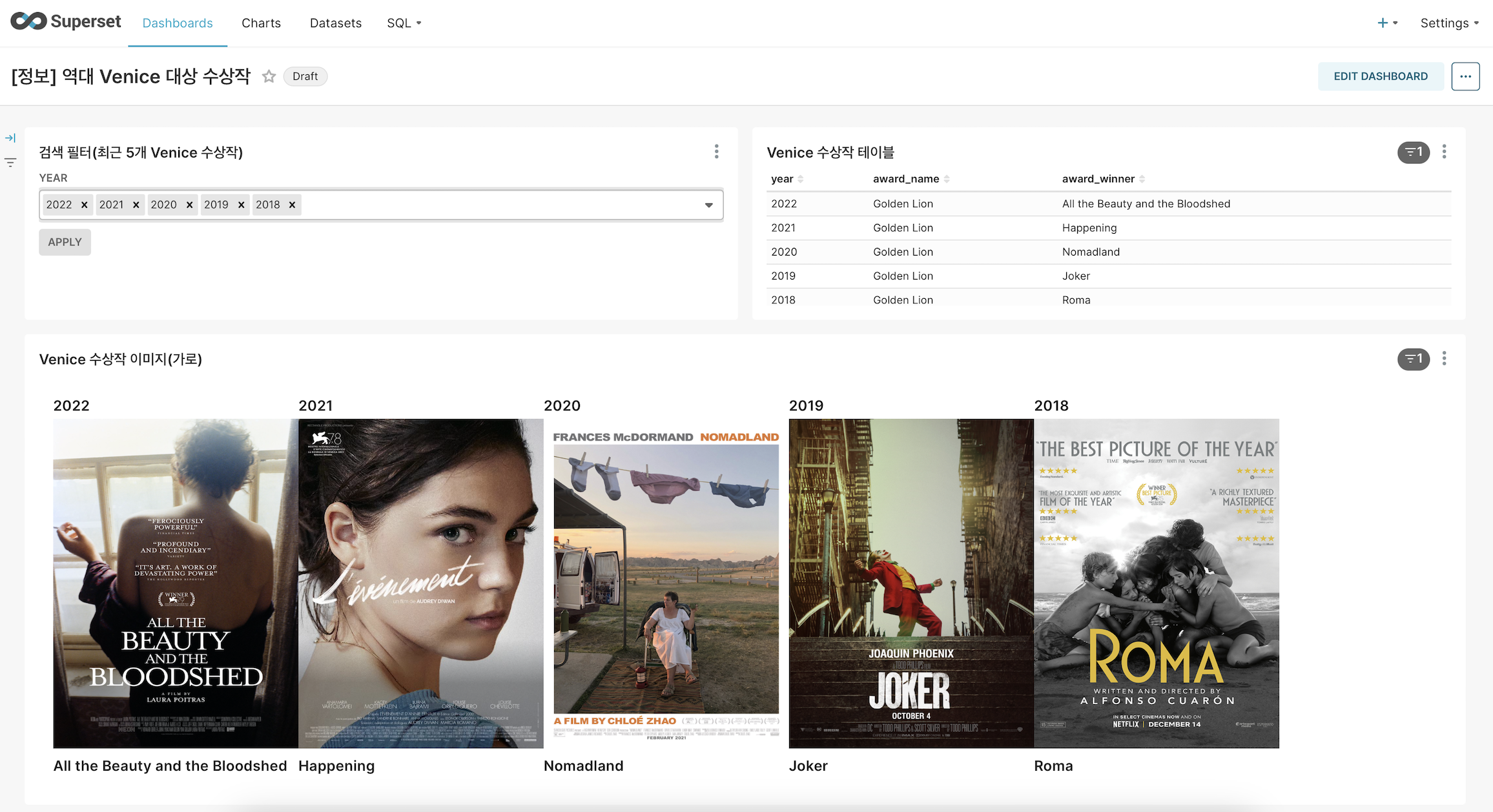The height and width of the screenshot is (812, 1493).
Task: Expand the SQL menu
Action: [404, 23]
